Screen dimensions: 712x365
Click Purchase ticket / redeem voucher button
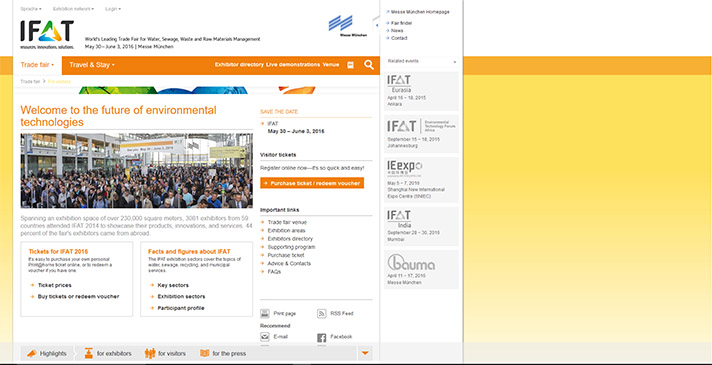(x=312, y=183)
